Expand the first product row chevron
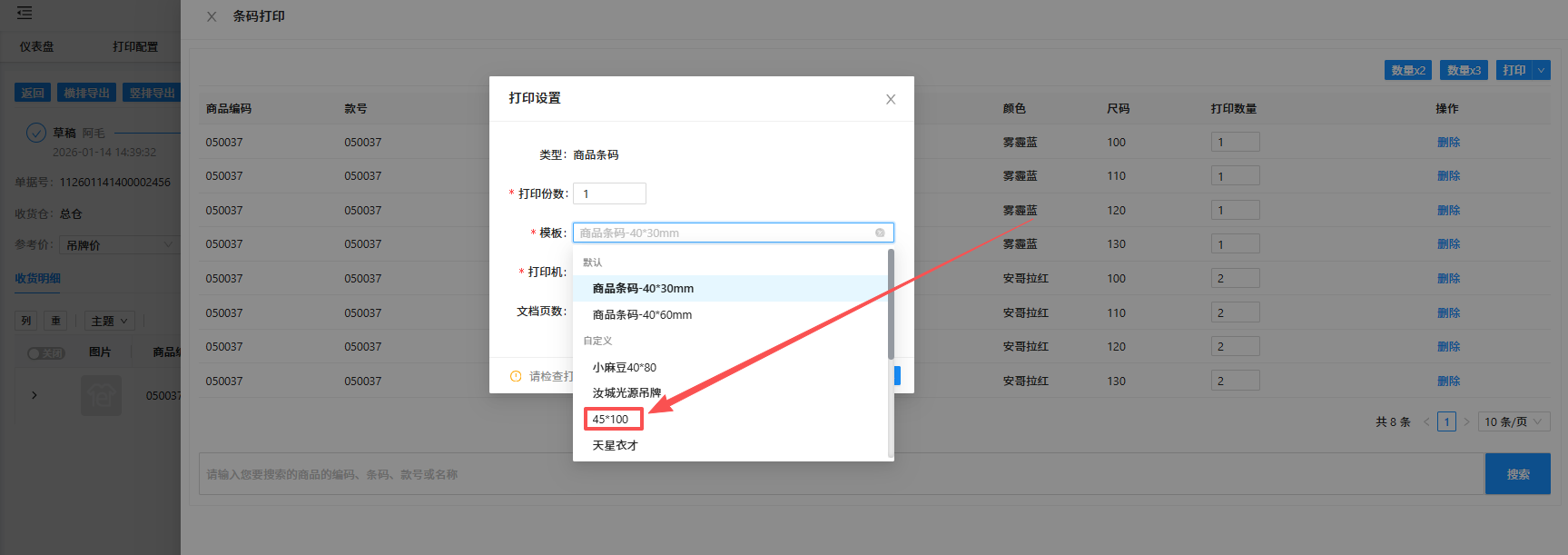 pos(35,395)
